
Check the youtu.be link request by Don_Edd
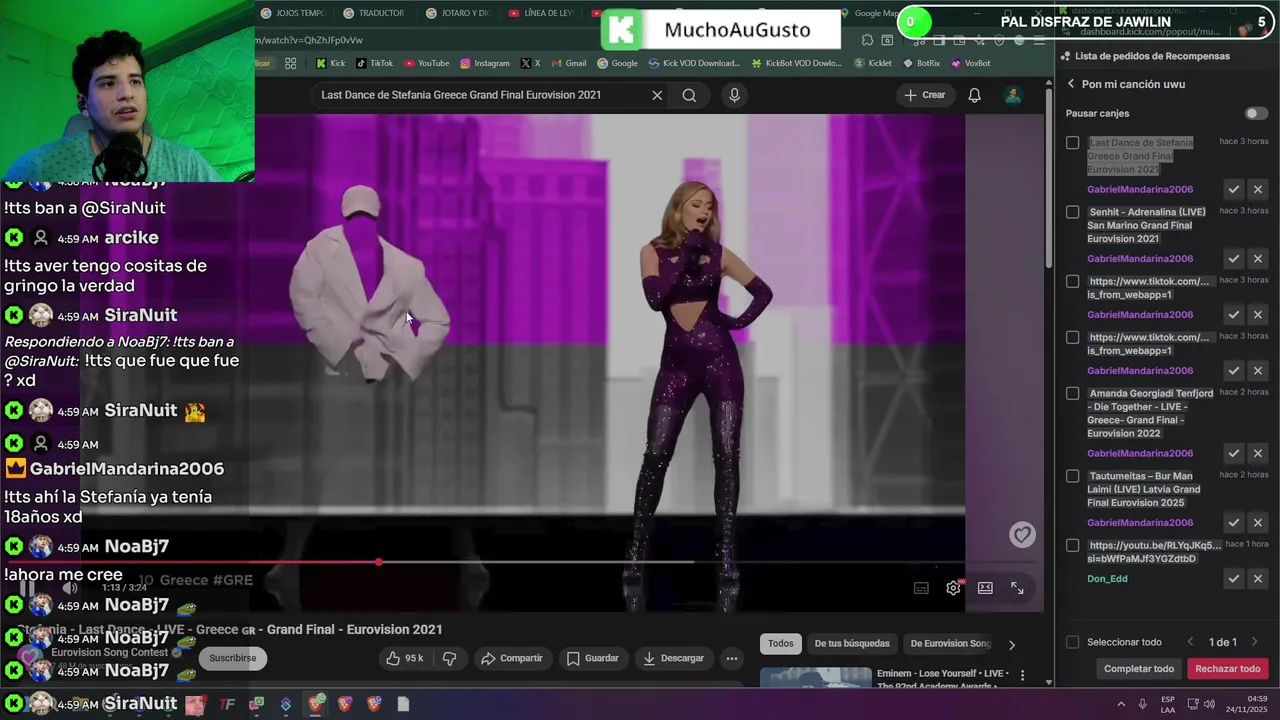[x=1072, y=546]
